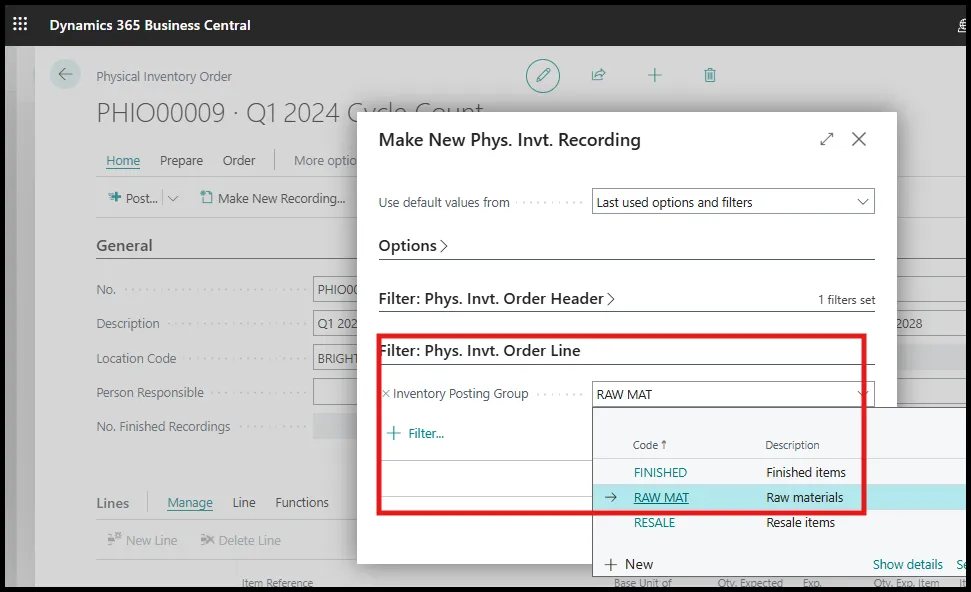Viewport: 971px width, 592px height.
Task: Click the Dynamics 365 Business Central title
Action: [x=150, y=25]
